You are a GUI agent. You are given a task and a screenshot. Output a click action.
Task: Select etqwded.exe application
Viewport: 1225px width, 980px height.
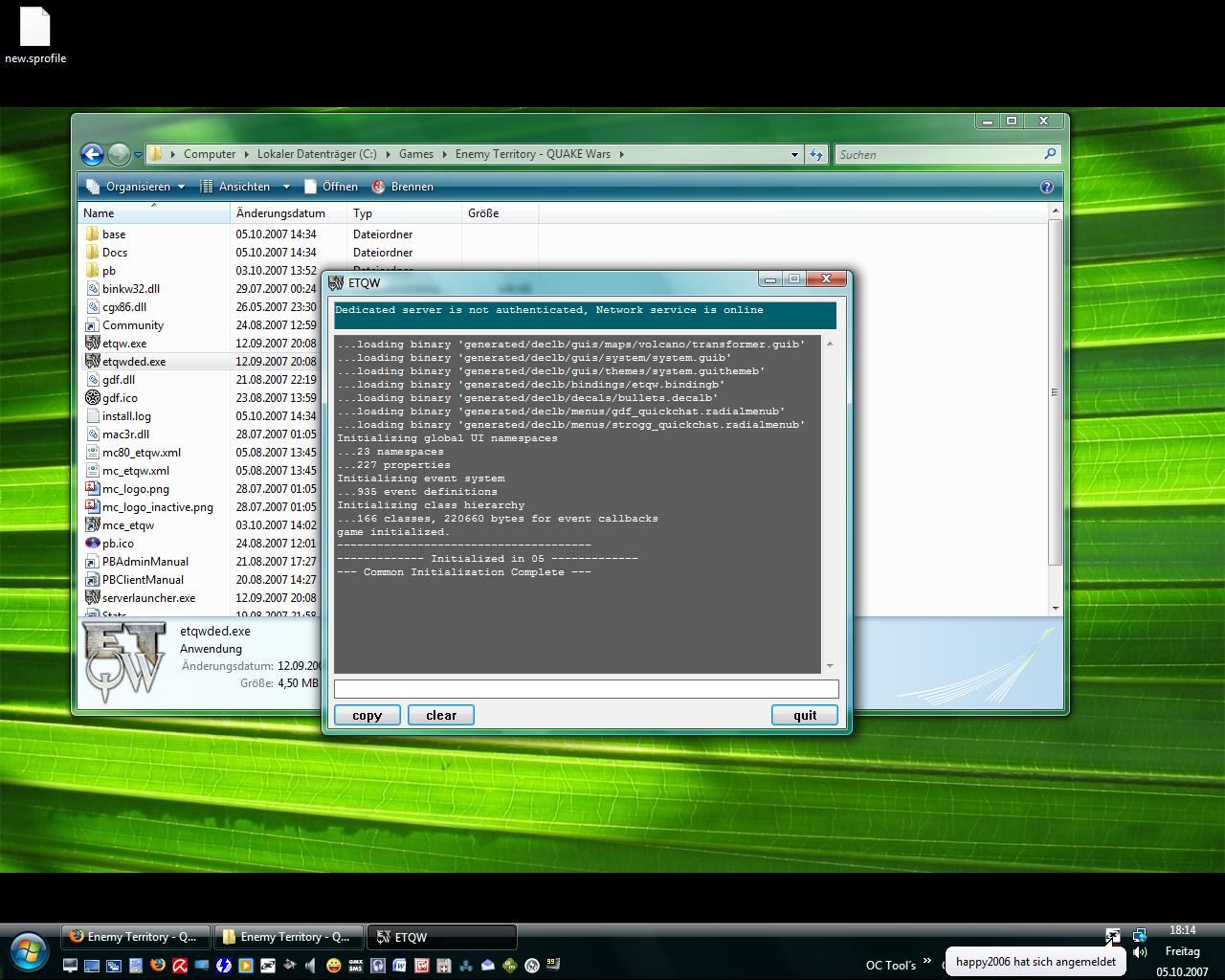(134, 362)
